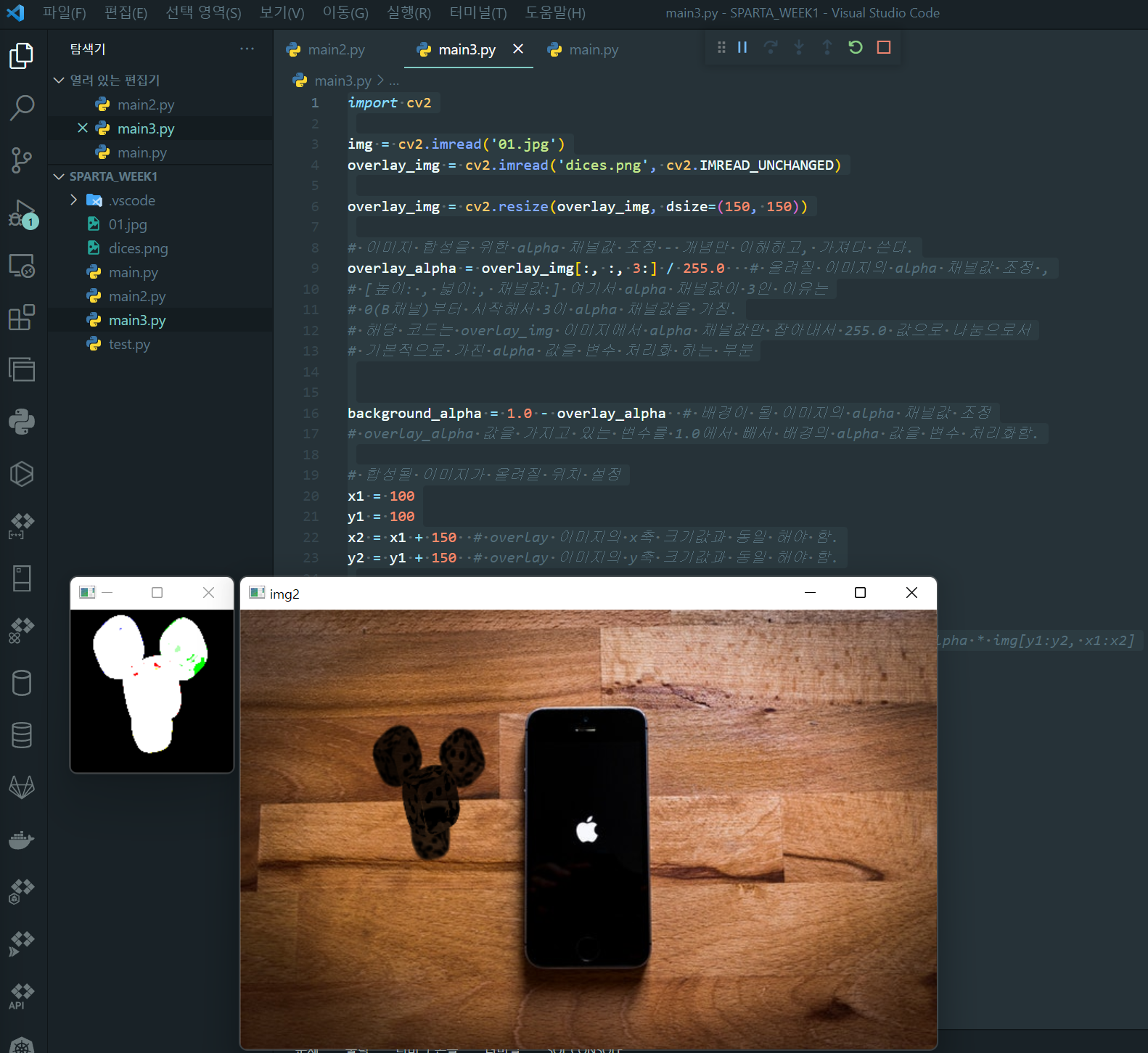The width and height of the screenshot is (1148, 1053).
Task: Open the Help menu
Action: pyautogui.click(x=555, y=13)
